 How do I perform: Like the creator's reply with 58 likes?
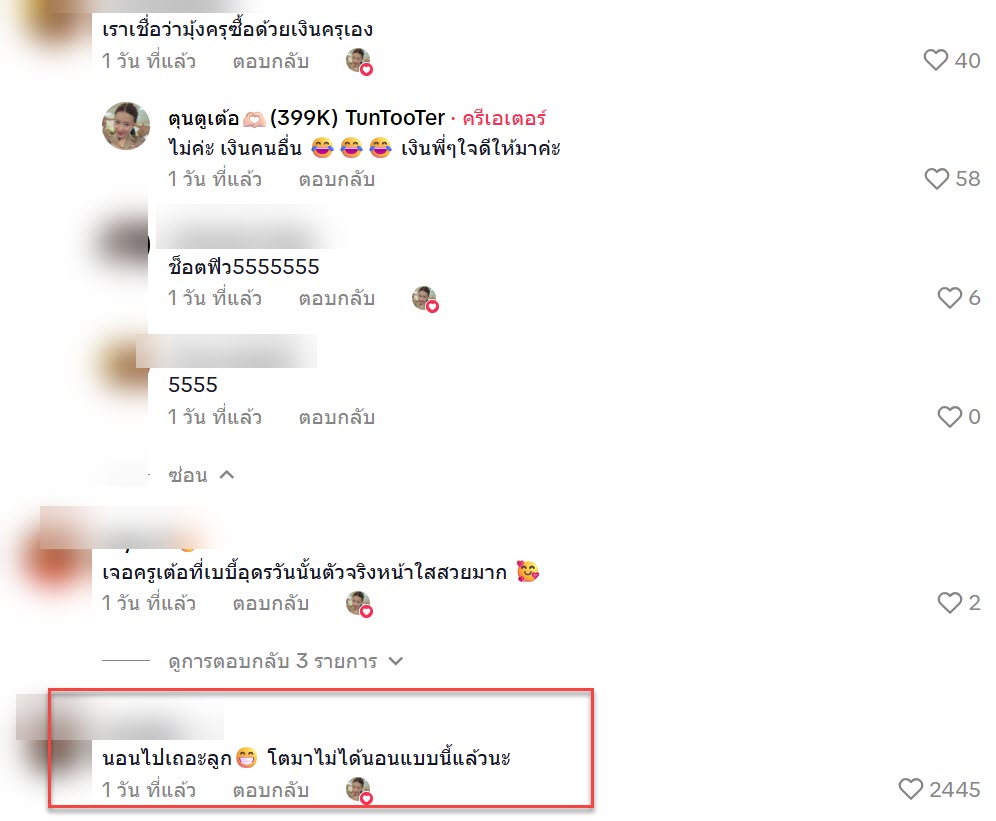936,179
